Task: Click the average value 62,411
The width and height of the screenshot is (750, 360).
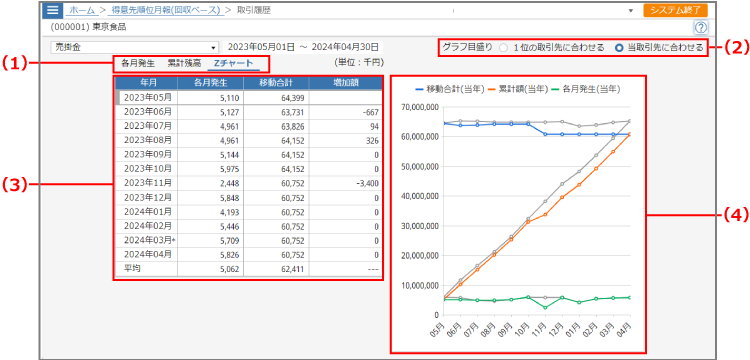Action: point(292,269)
